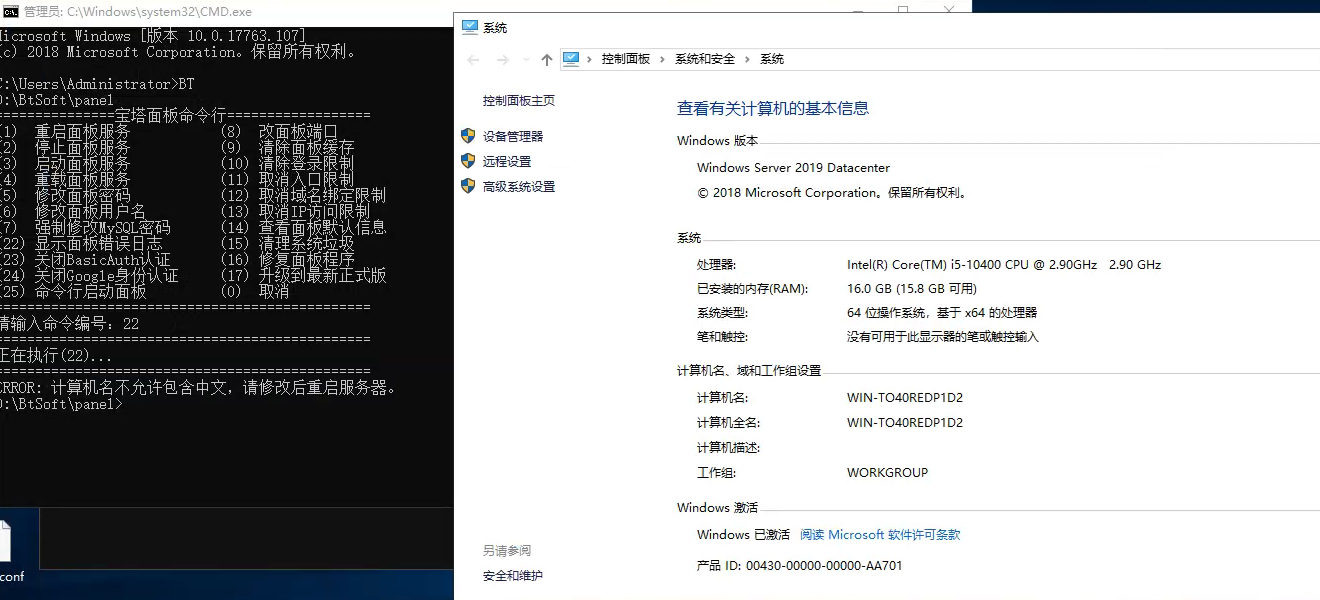Click CMD line (16) 修复面板程序

click(x=287, y=259)
